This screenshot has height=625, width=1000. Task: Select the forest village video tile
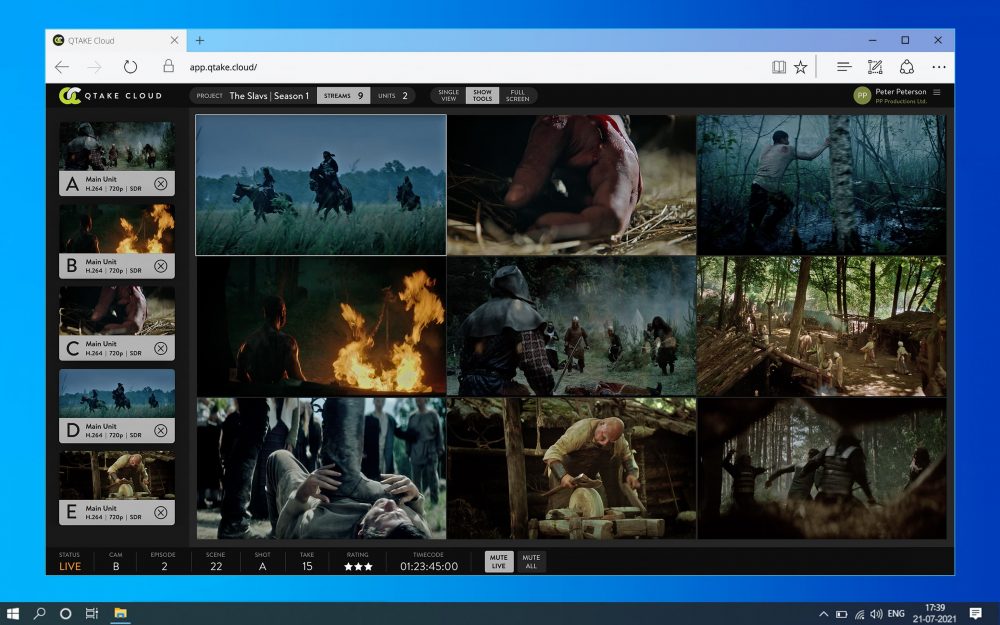(821, 326)
